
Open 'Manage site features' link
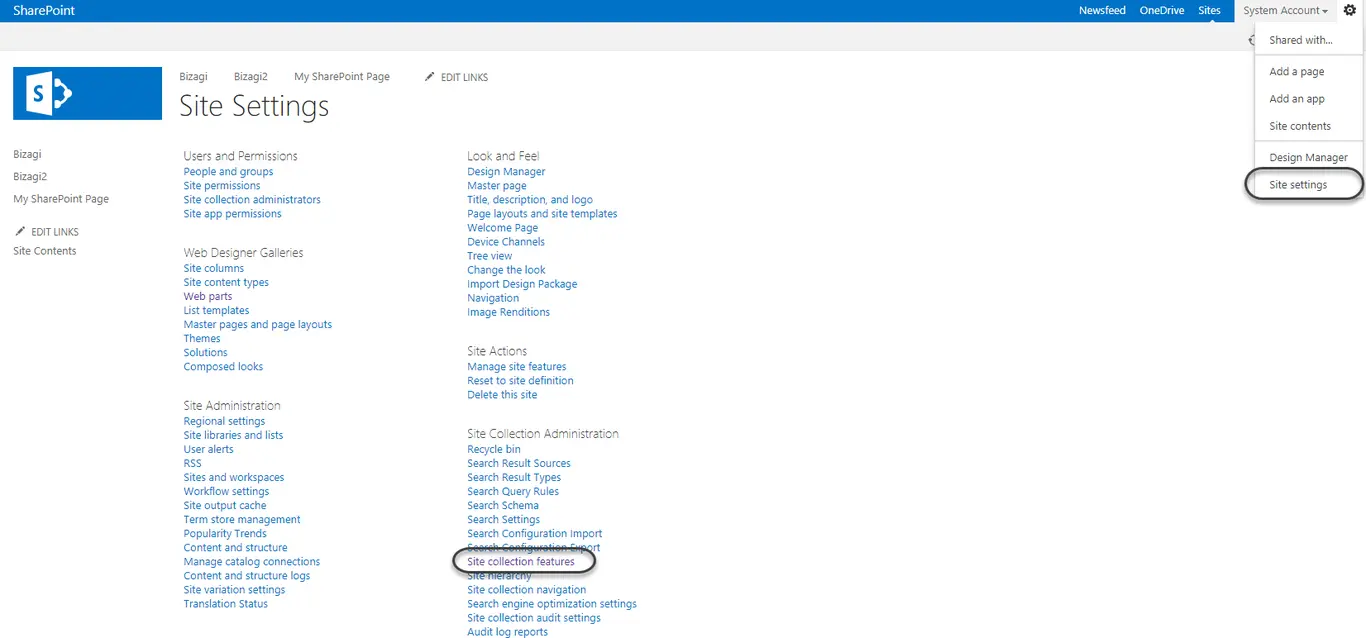[x=516, y=367]
